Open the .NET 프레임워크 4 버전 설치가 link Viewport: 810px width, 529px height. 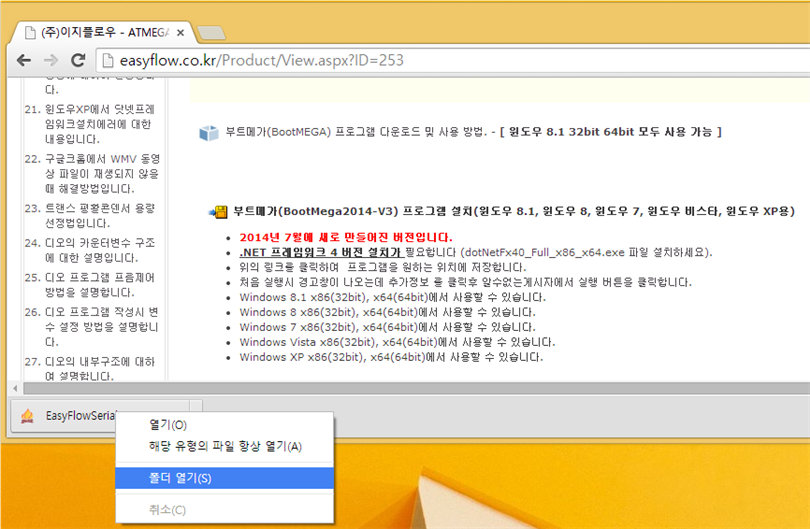point(321,253)
